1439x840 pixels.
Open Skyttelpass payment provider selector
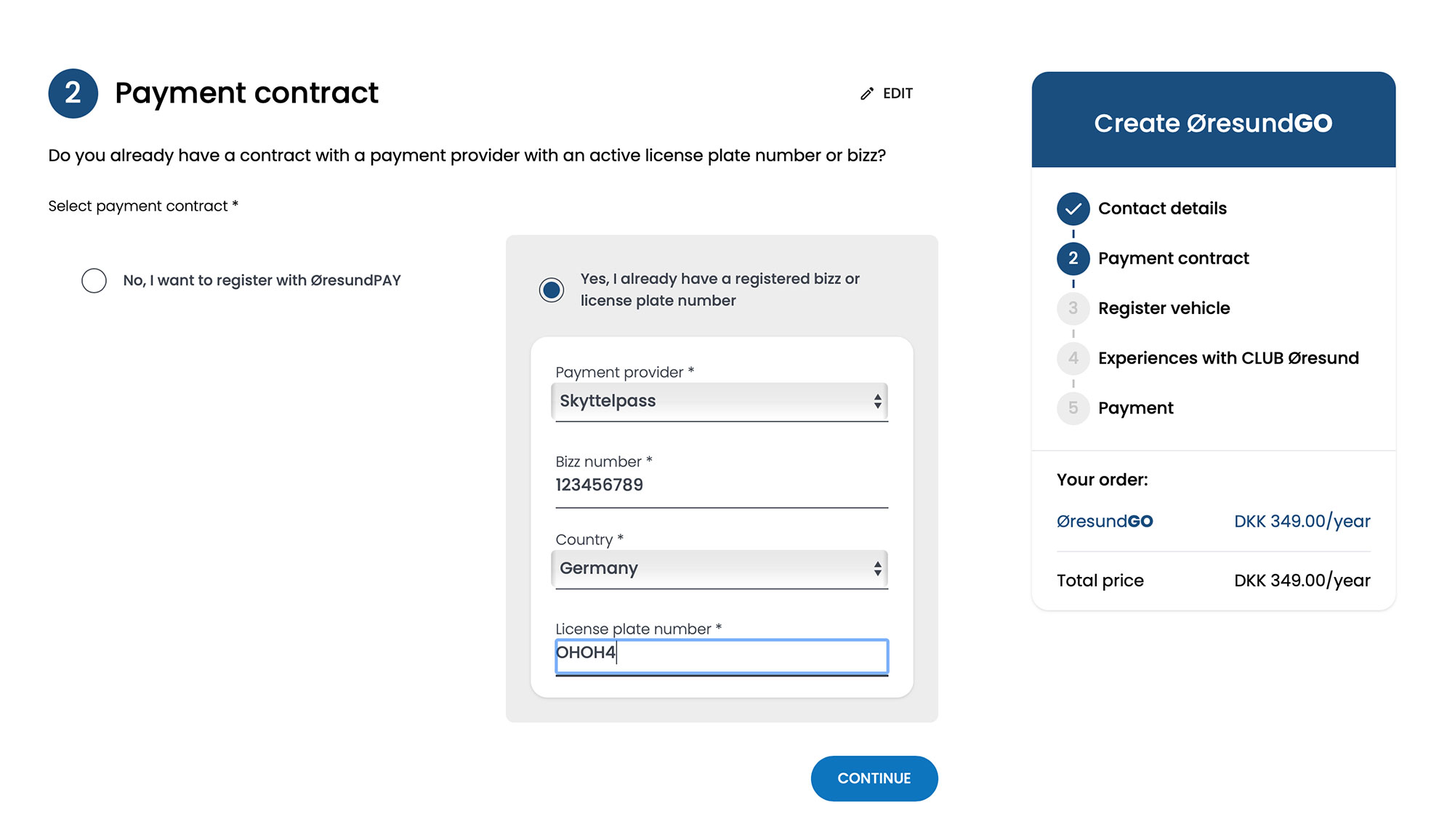tap(720, 401)
